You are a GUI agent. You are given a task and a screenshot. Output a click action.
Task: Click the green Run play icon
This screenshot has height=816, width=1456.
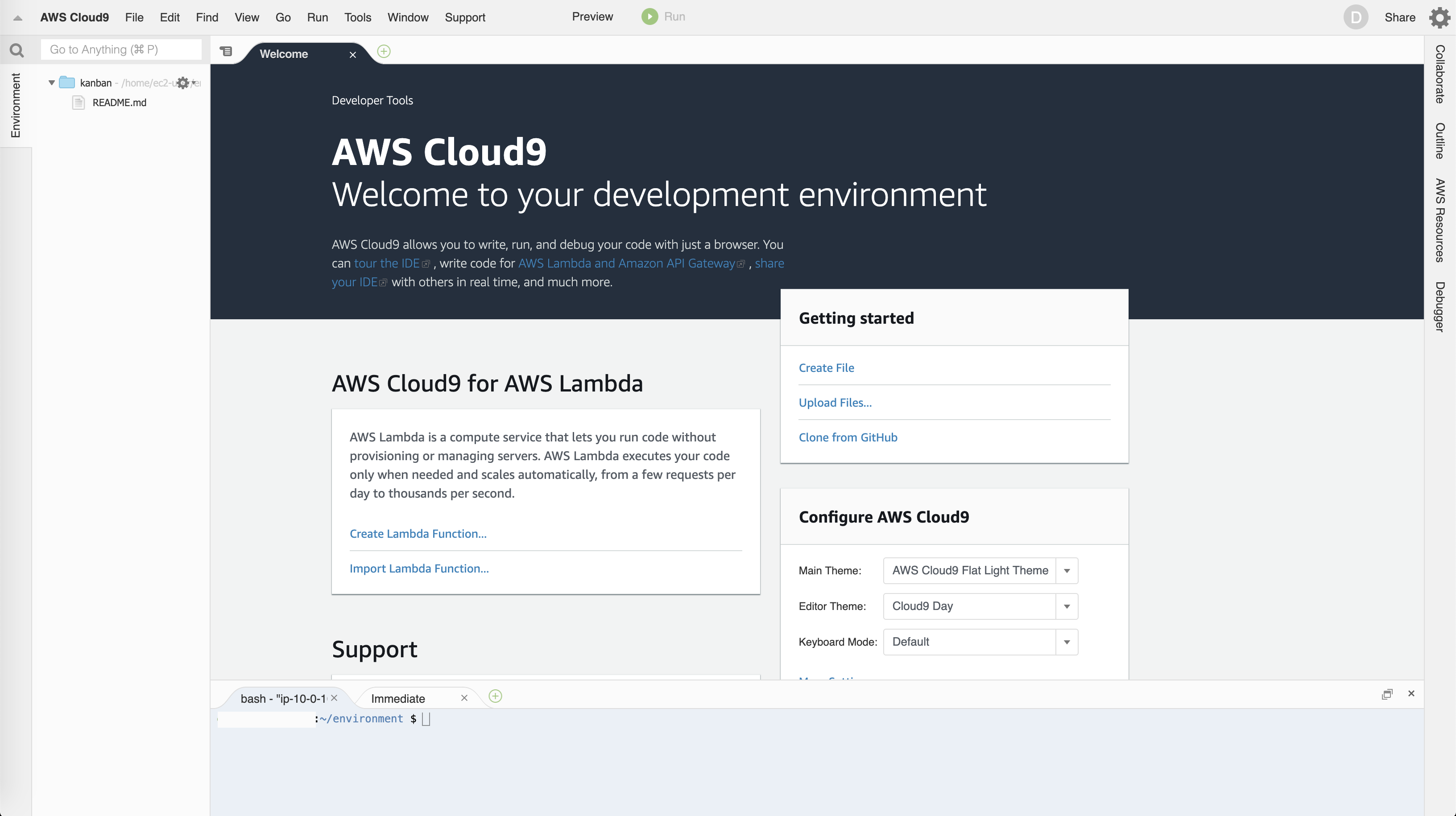pyautogui.click(x=649, y=16)
